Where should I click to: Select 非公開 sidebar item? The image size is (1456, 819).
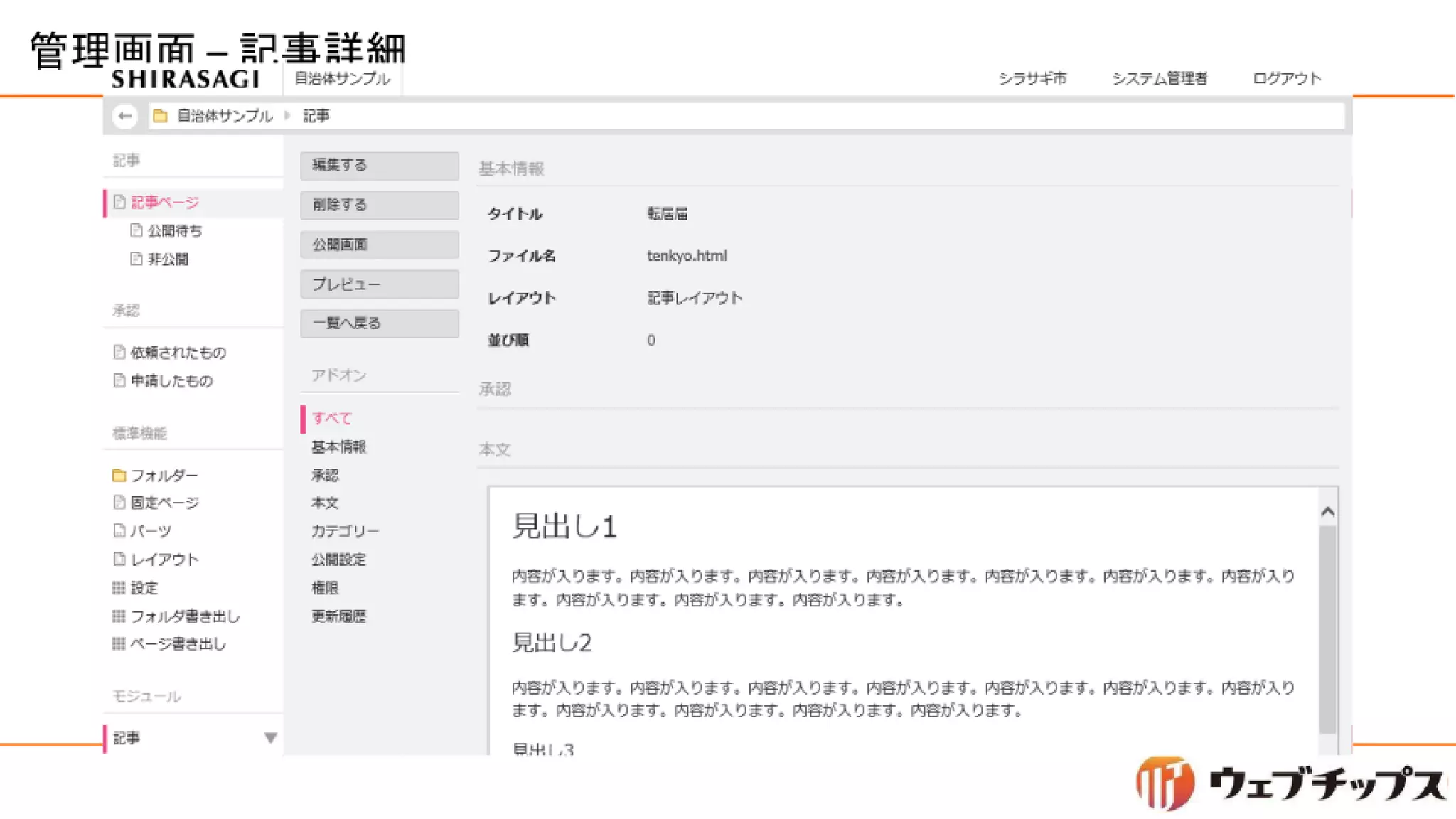tap(168, 259)
